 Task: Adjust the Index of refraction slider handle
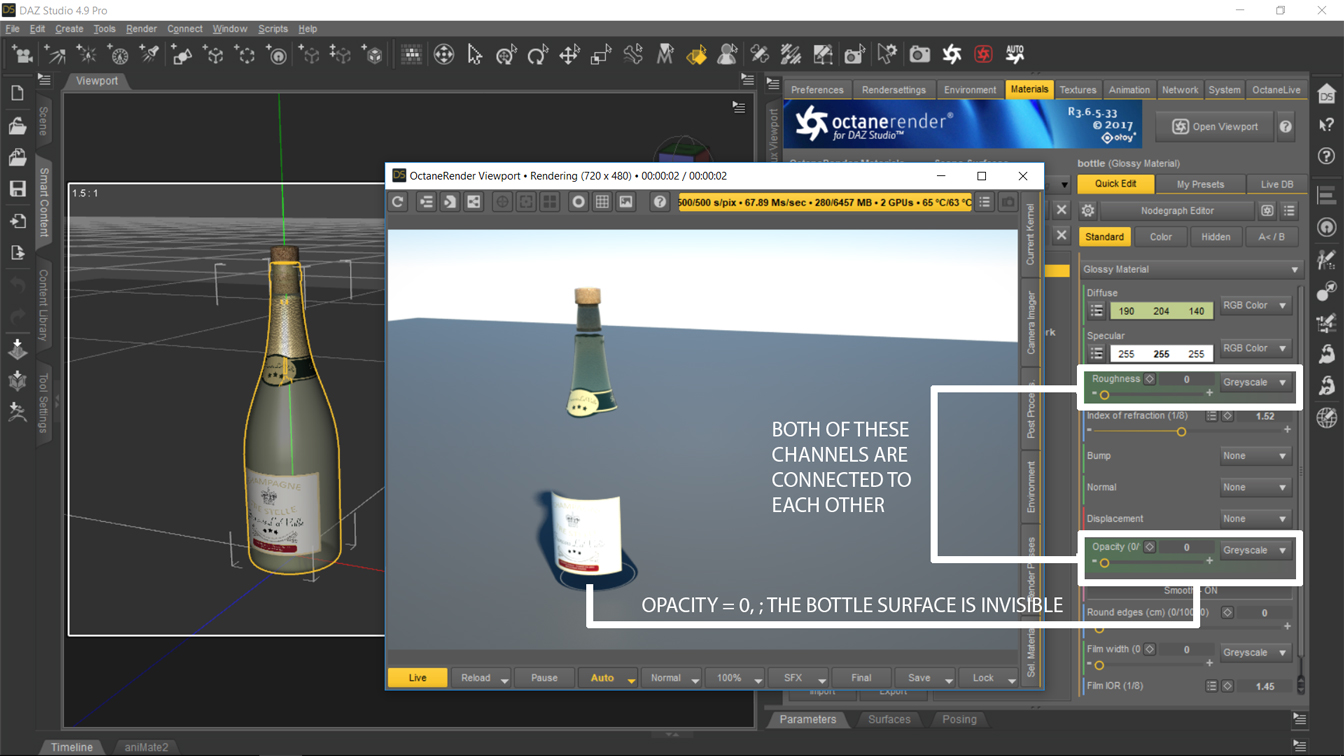coord(1181,432)
